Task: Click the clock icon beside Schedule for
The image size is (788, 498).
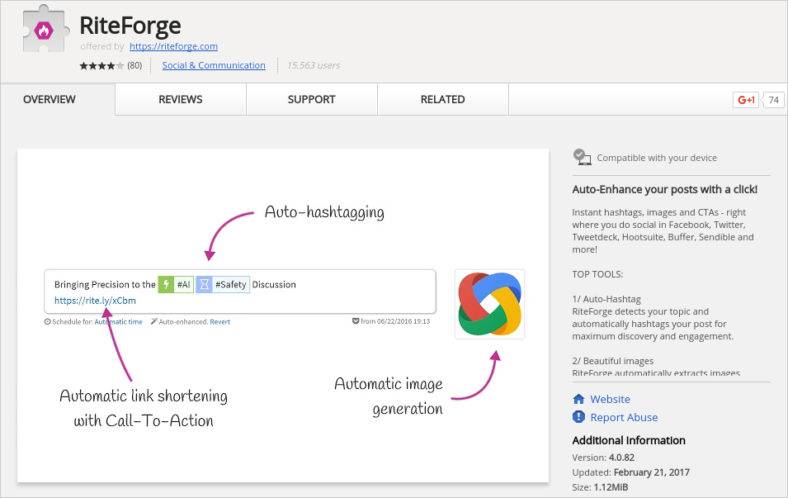Action: (47, 322)
